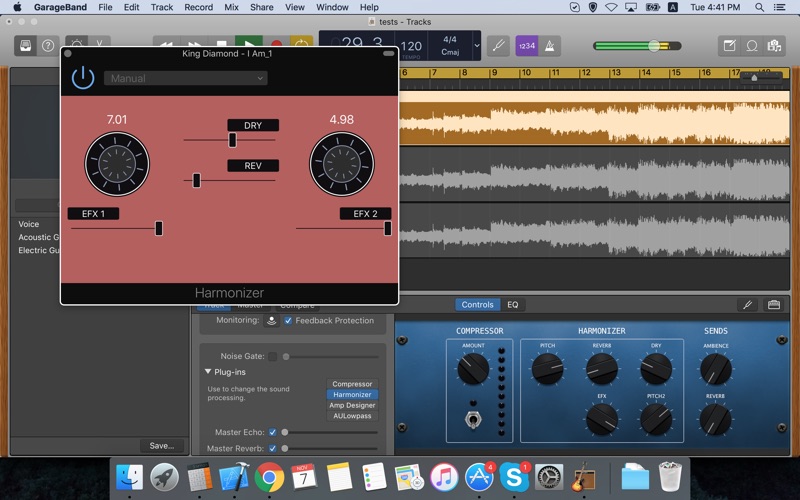Click the left pitch knob showing 7.01
The height and width of the screenshot is (500, 800).
(117, 164)
